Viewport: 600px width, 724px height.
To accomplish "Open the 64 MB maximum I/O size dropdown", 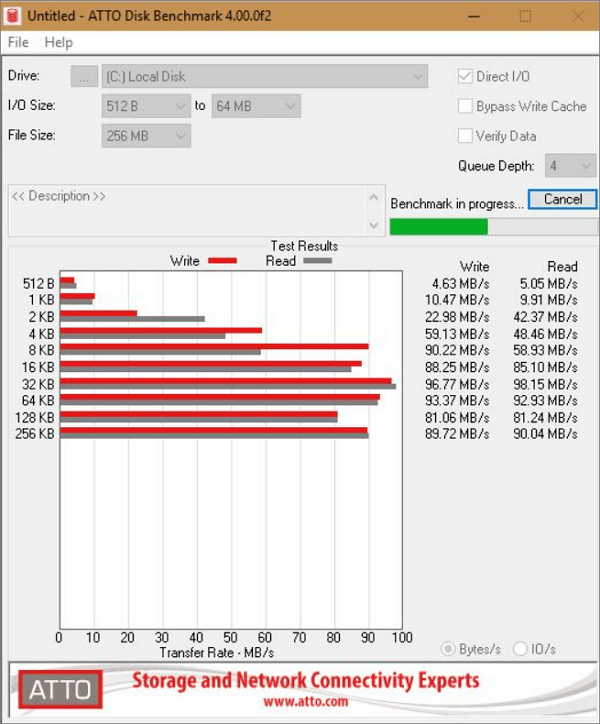I will 256,106.
